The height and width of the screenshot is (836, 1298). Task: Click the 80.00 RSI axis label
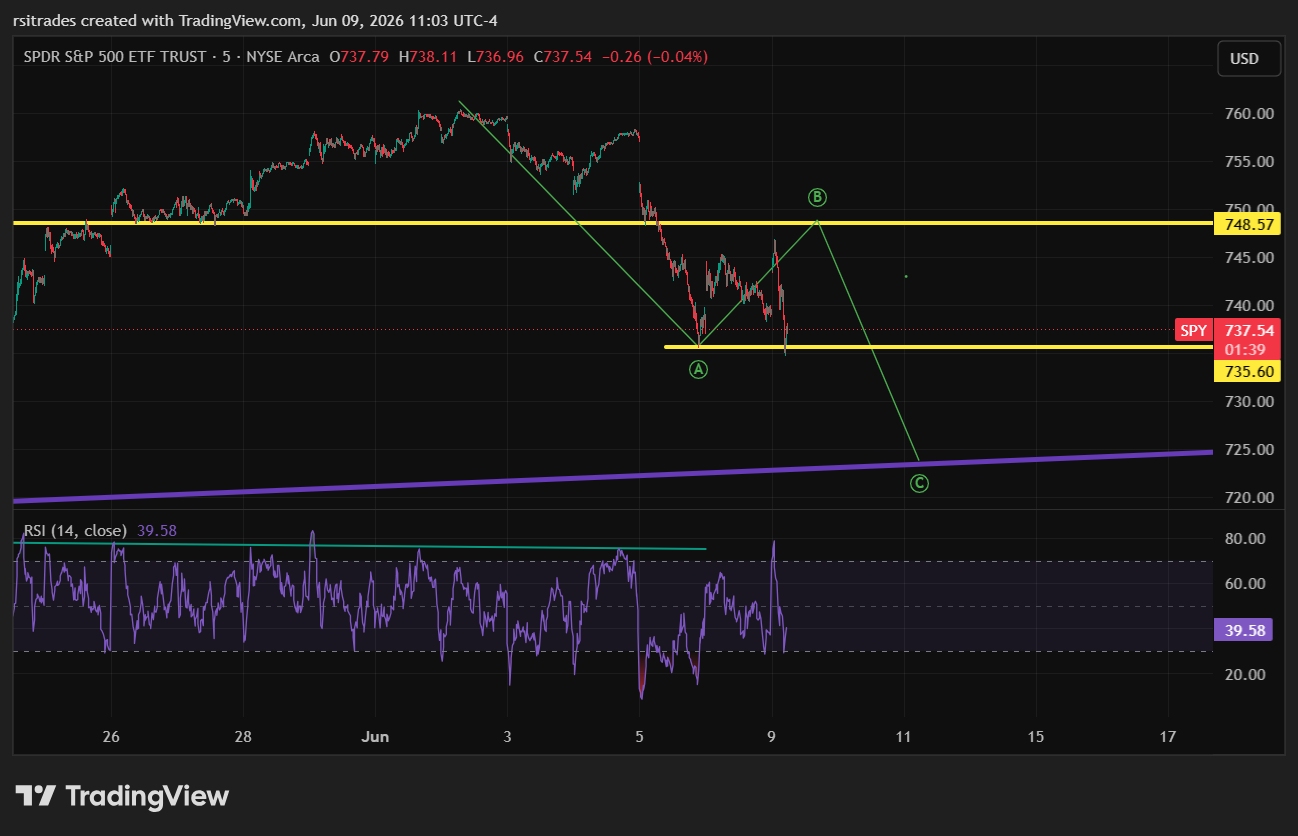(x=1245, y=539)
